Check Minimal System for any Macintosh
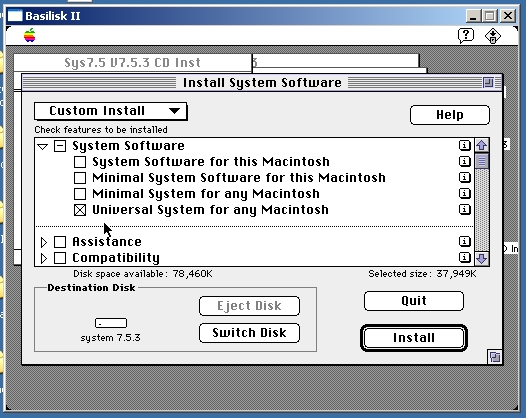This screenshot has height=418, width=526. pyautogui.click(x=80, y=194)
